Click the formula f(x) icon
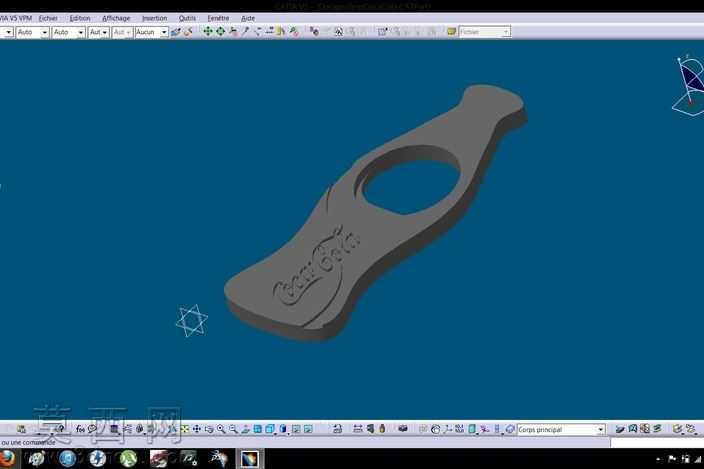704x469 pixels. coord(80,429)
